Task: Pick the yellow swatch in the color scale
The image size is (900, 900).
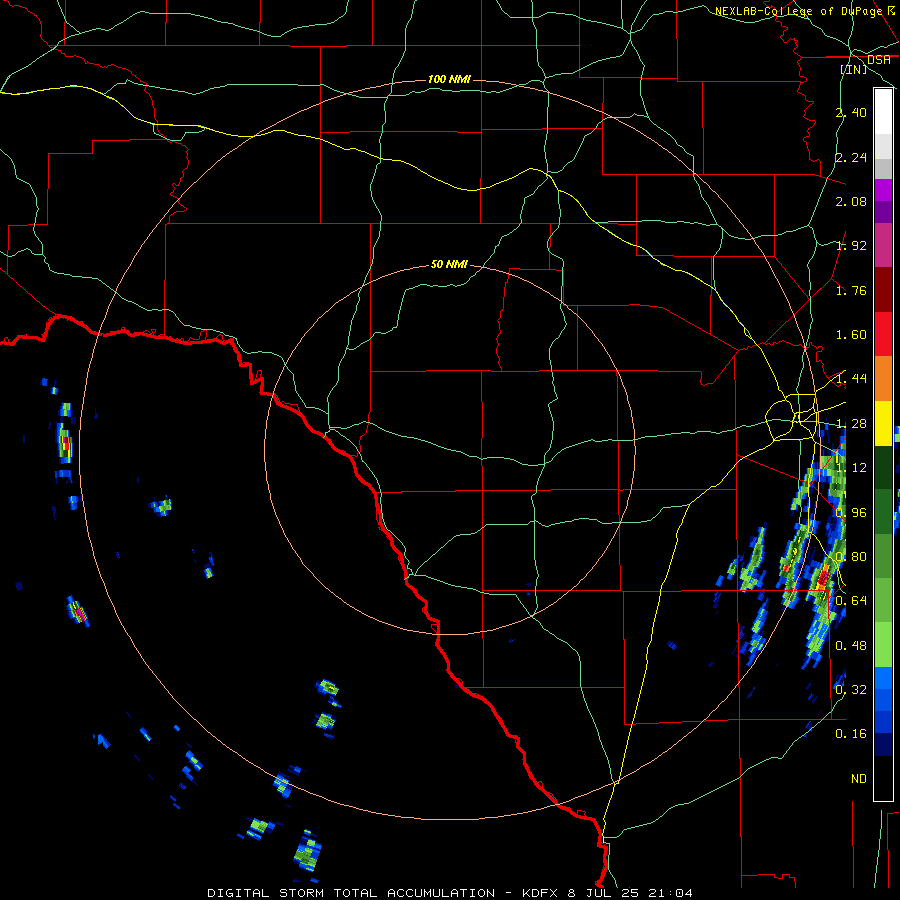Action: point(883,424)
